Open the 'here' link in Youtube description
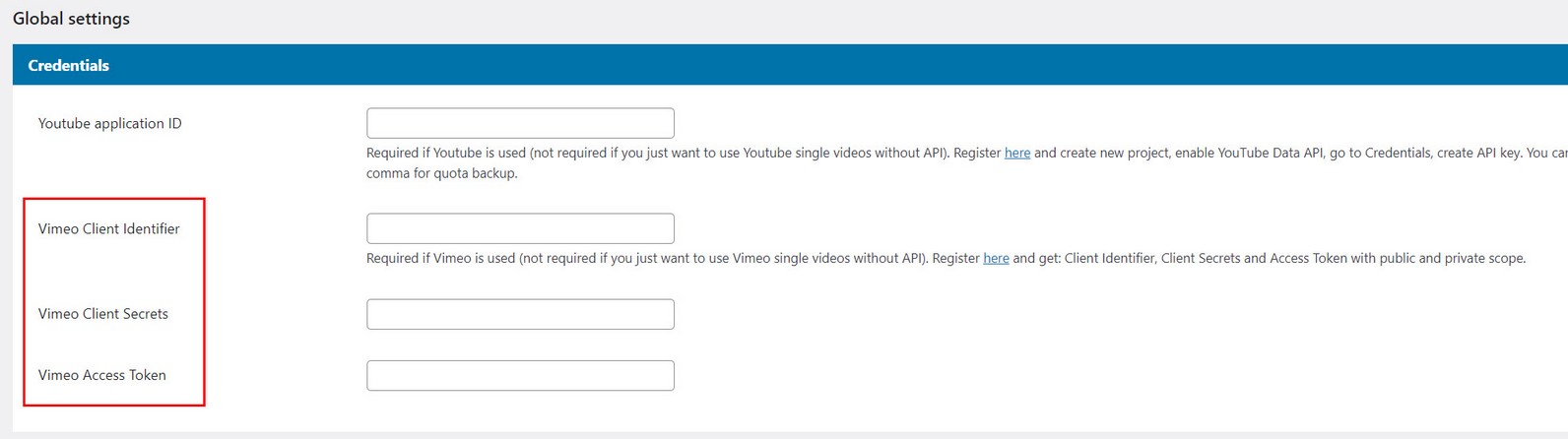This screenshot has width=1568, height=439. click(1016, 154)
